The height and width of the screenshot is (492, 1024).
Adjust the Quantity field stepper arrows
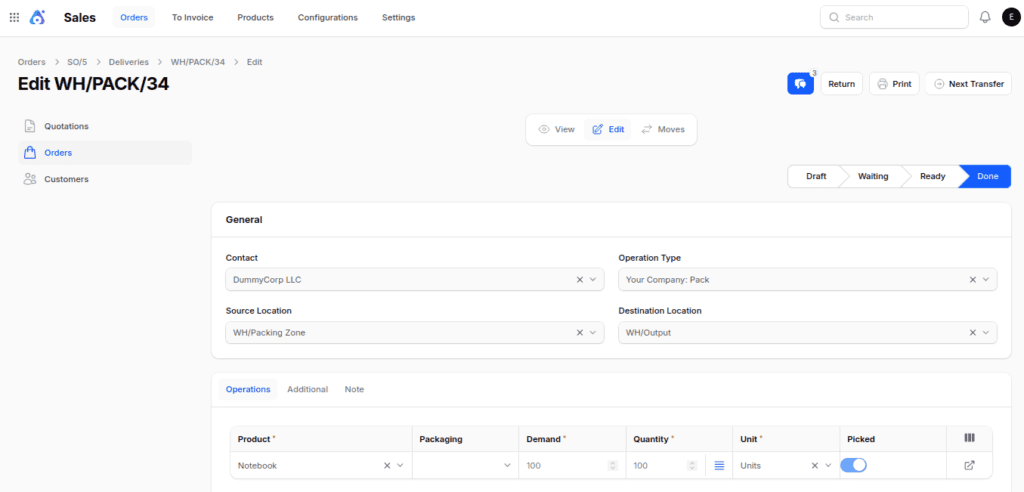[692, 466]
